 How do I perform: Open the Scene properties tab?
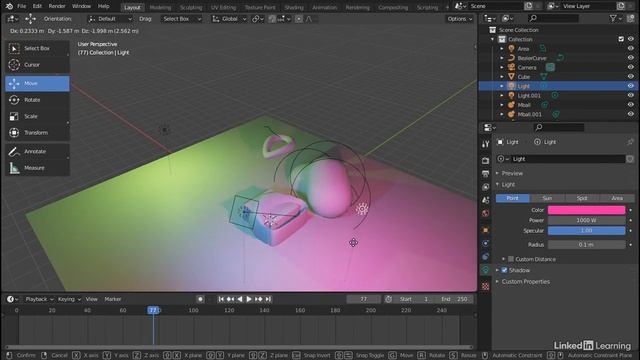pyautogui.click(x=485, y=200)
